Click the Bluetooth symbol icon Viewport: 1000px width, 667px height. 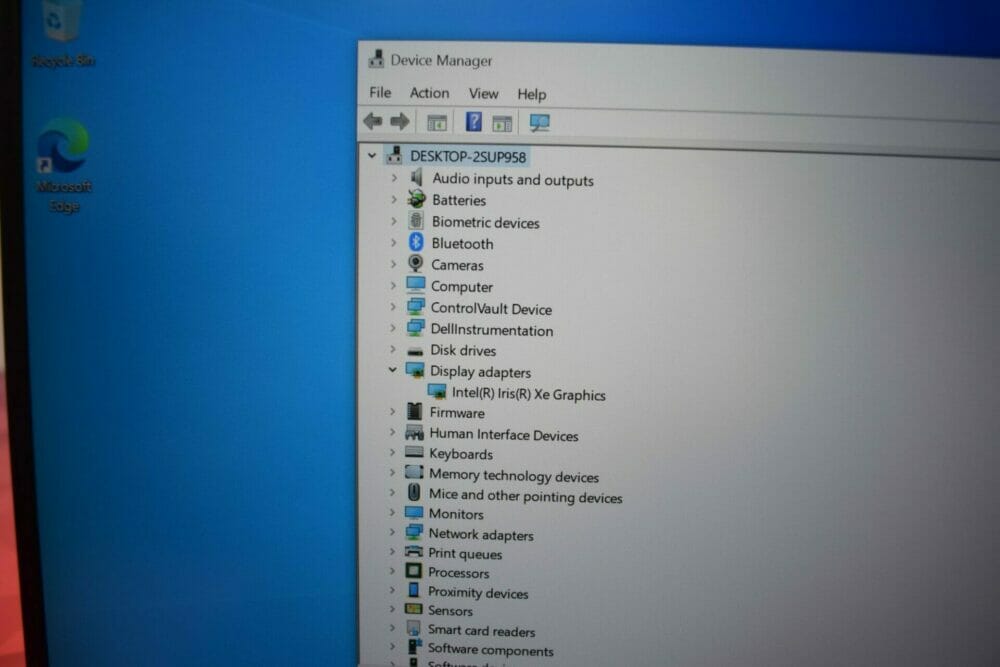point(416,242)
